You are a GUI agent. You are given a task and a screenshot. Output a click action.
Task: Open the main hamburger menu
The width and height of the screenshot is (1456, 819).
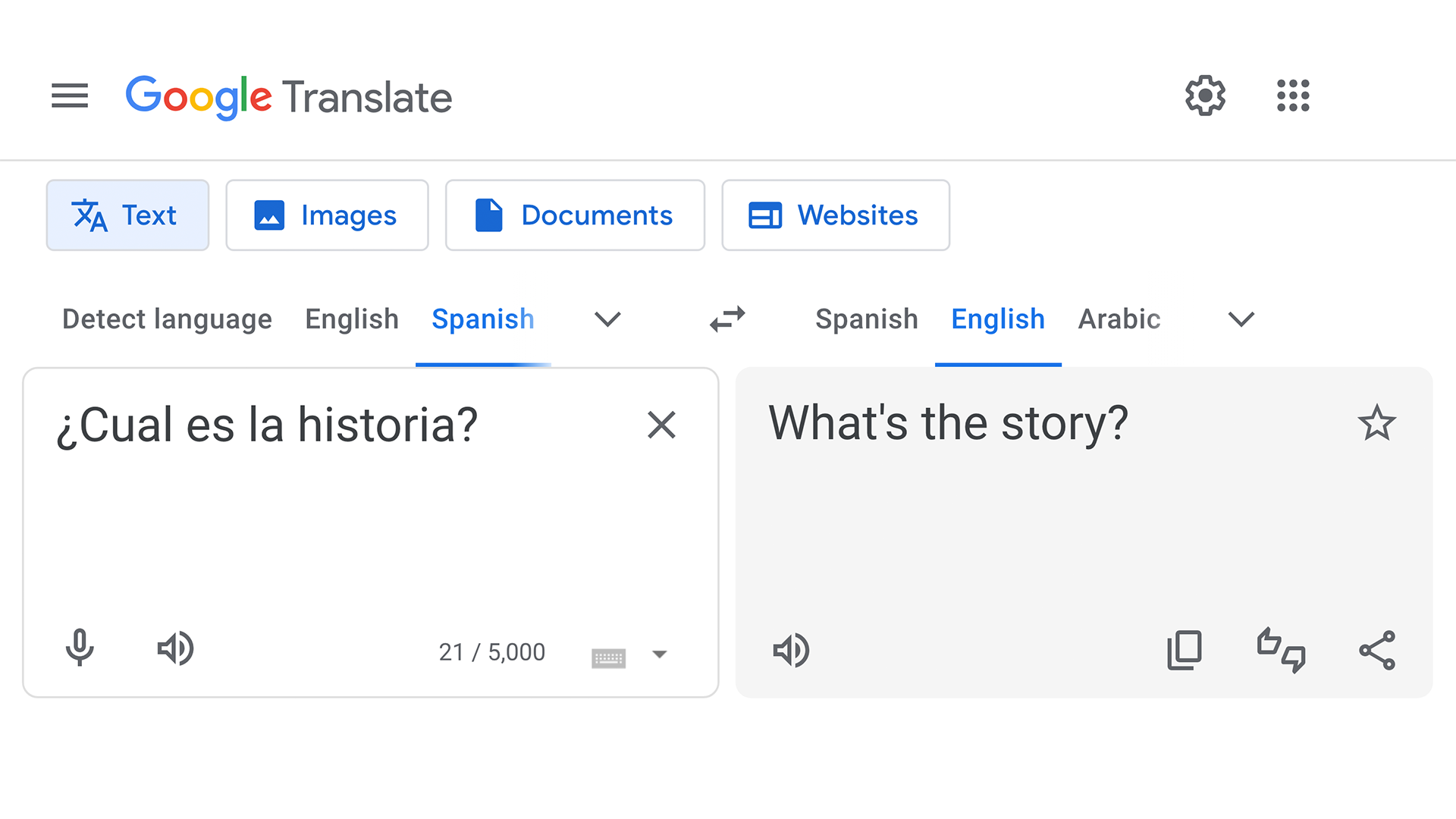tap(70, 96)
